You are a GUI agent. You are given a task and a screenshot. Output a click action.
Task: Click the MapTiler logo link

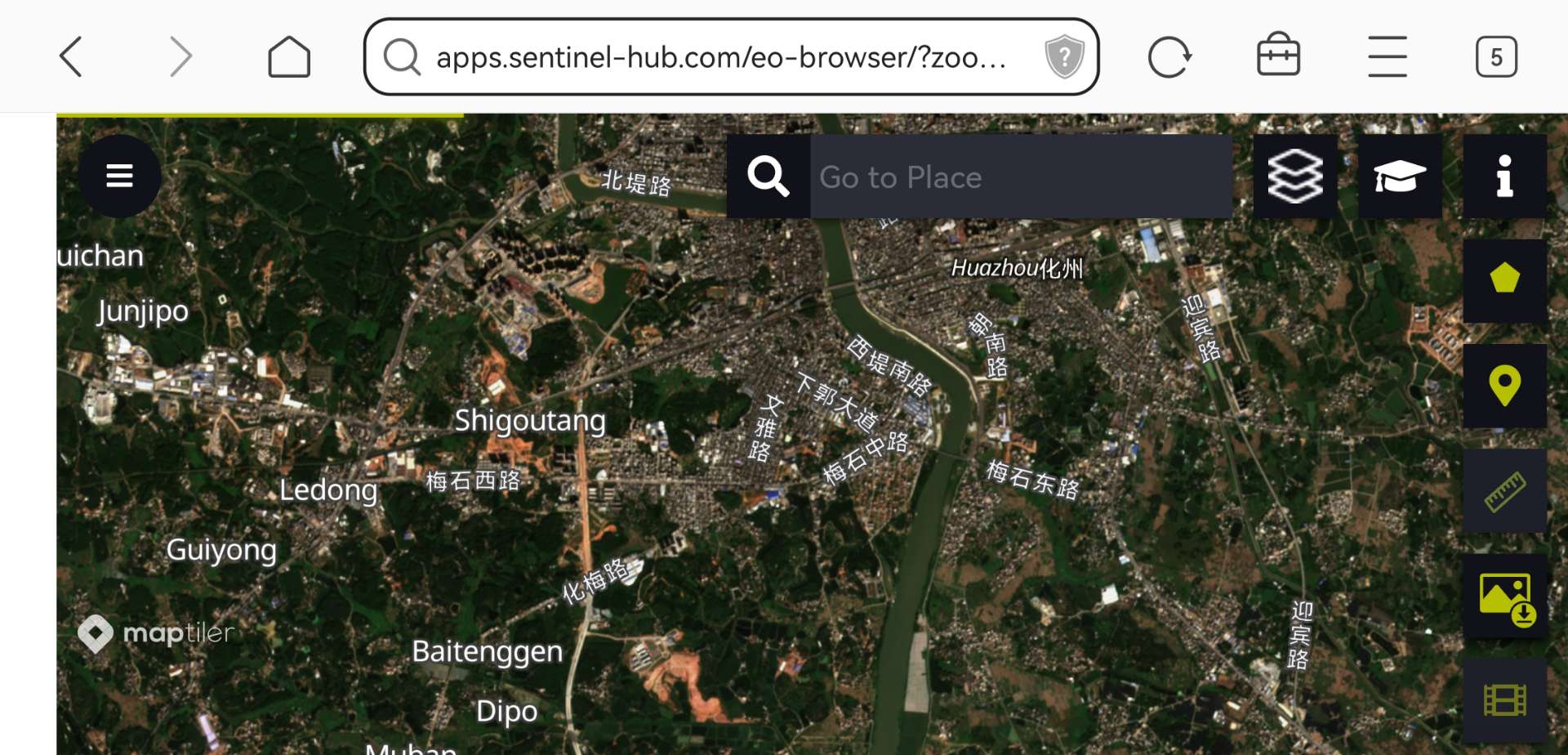tap(156, 633)
